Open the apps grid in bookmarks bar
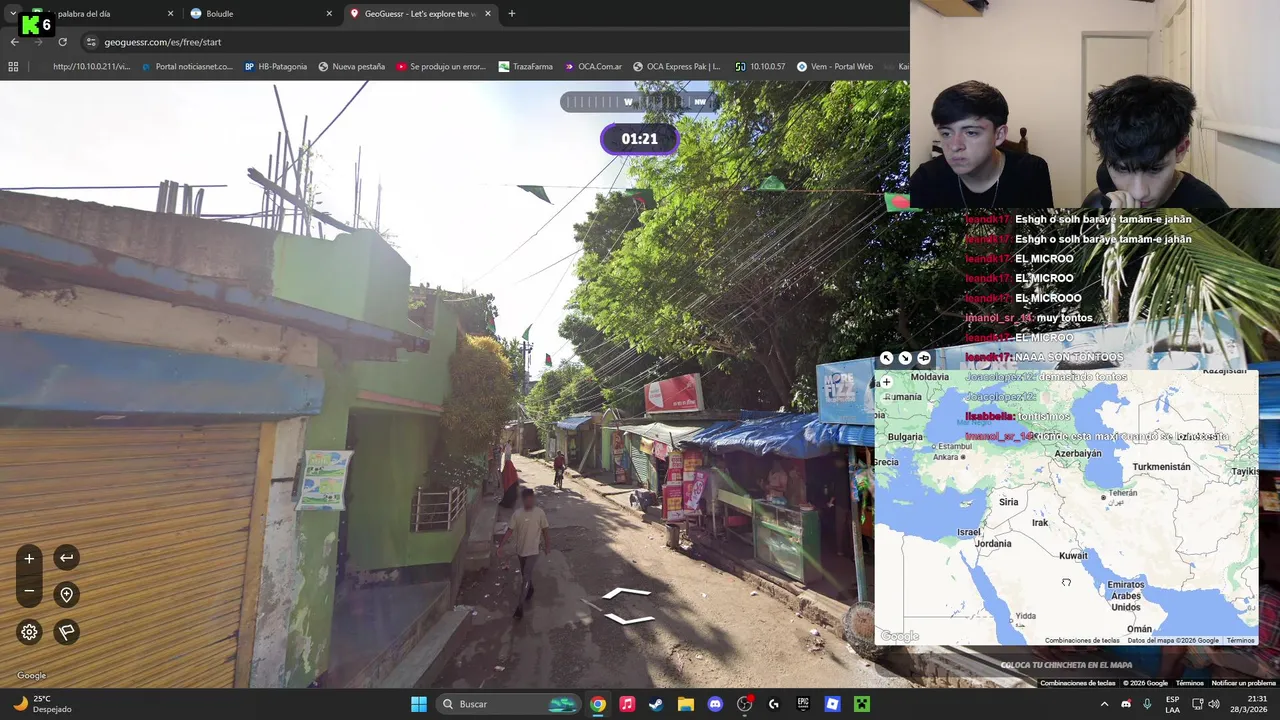This screenshot has height=720, width=1280. [13, 67]
